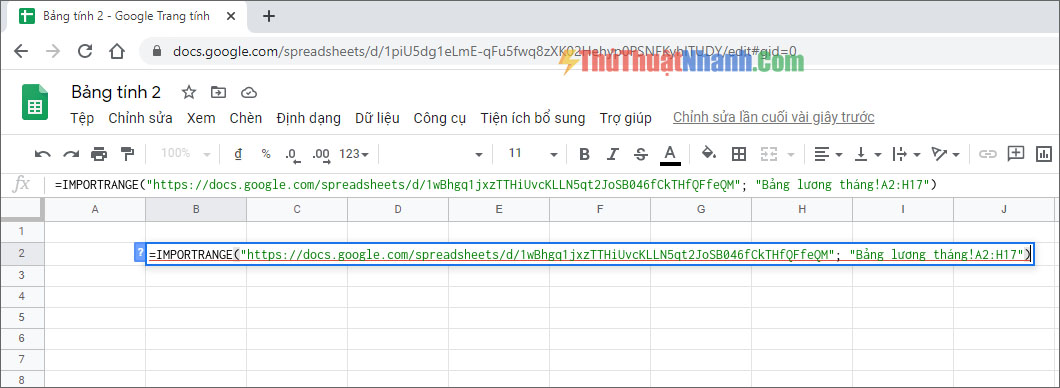
Task: Open the fill color bucket tool
Action: tap(709, 153)
